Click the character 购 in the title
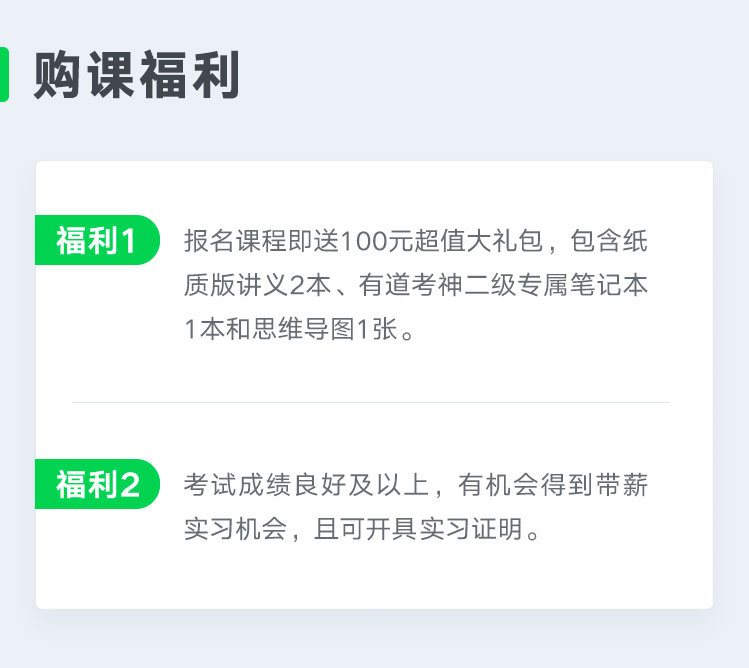 (57, 75)
